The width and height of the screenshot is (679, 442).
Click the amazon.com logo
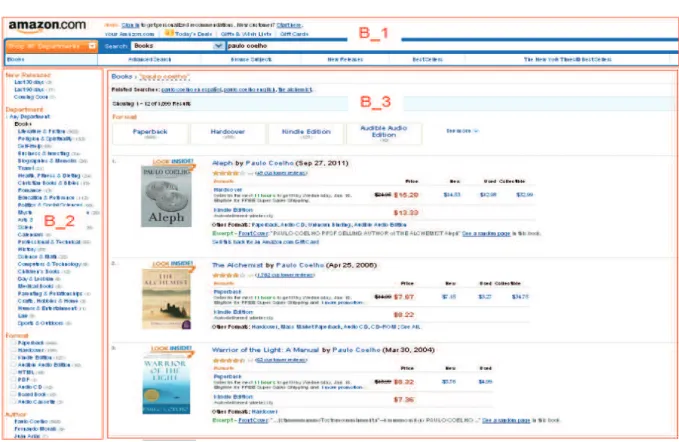(47, 26)
